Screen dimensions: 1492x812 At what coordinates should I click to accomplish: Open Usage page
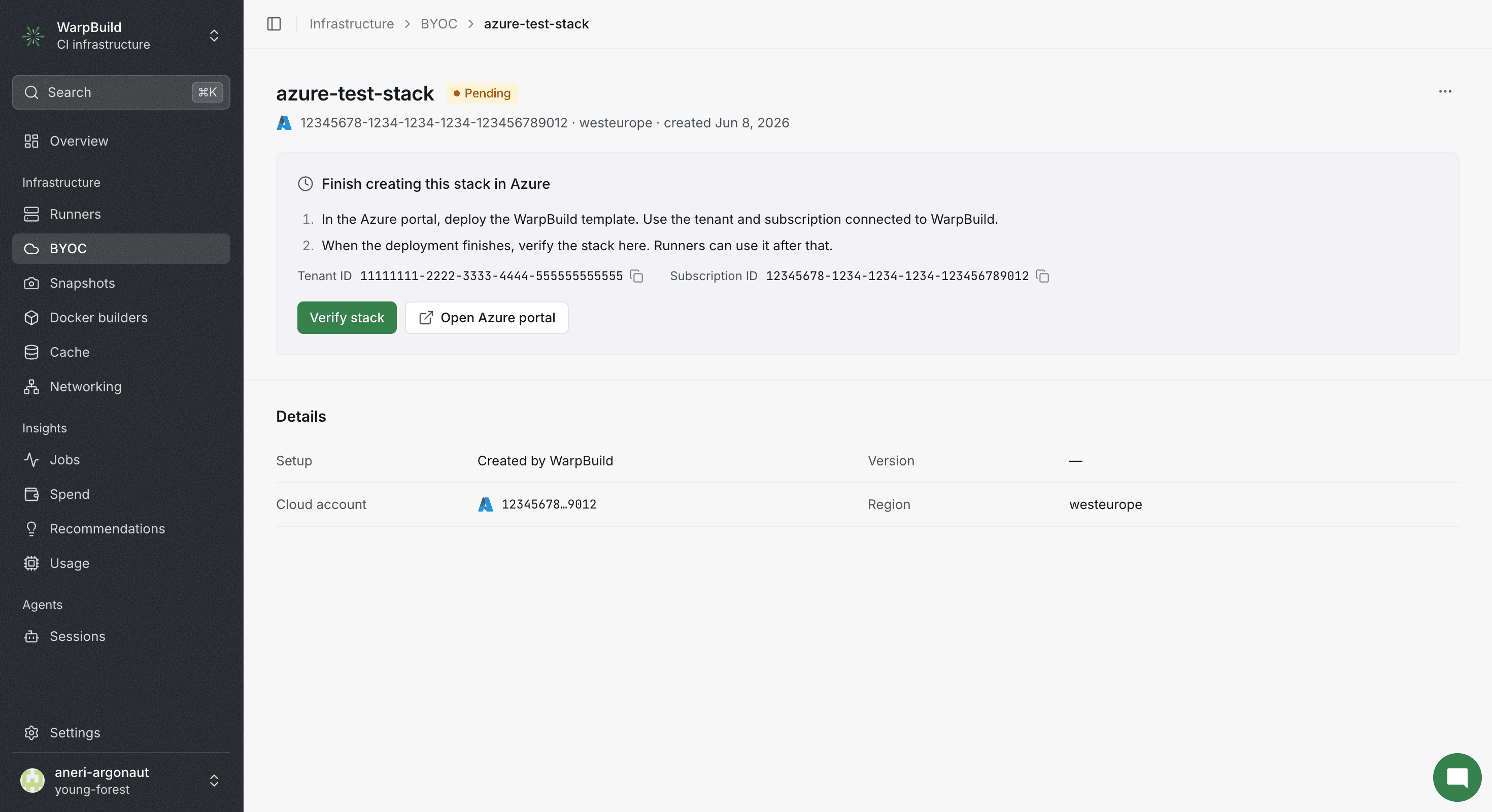pos(121,563)
